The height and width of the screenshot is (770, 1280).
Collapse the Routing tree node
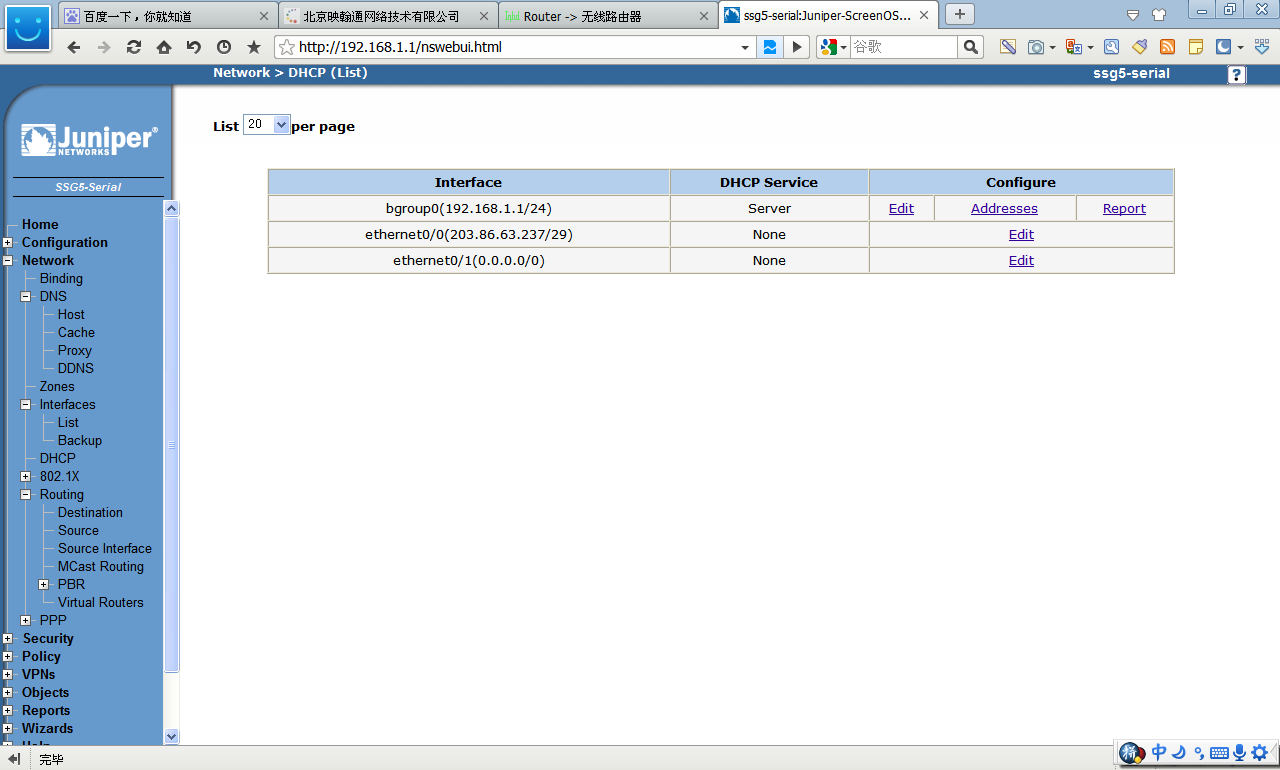click(26, 495)
